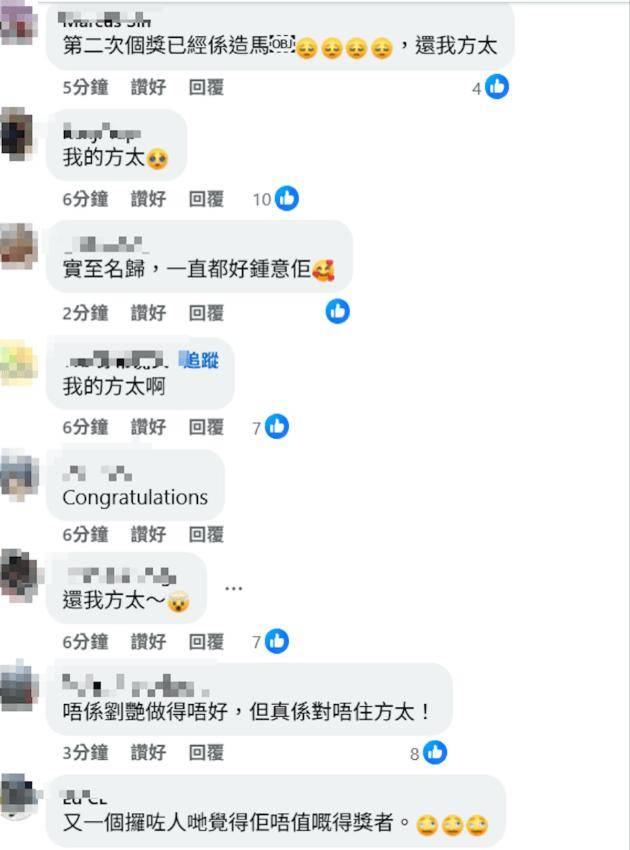Click like reaction under 實至名歸 comment
This screenshot has height=850, width=630.
tap(337, 311)
